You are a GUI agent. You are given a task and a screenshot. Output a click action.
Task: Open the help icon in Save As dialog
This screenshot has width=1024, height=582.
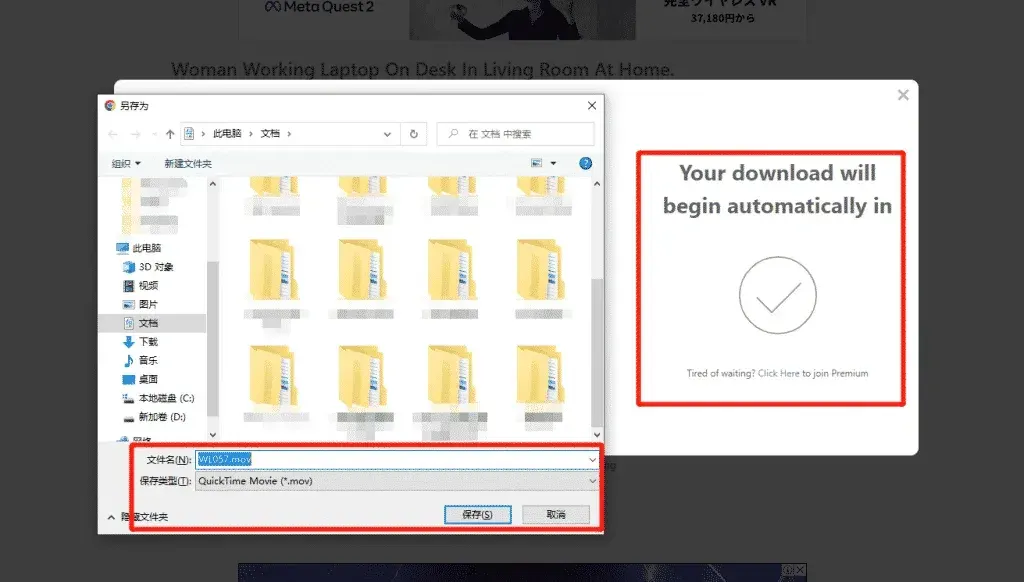click(585, 163)
